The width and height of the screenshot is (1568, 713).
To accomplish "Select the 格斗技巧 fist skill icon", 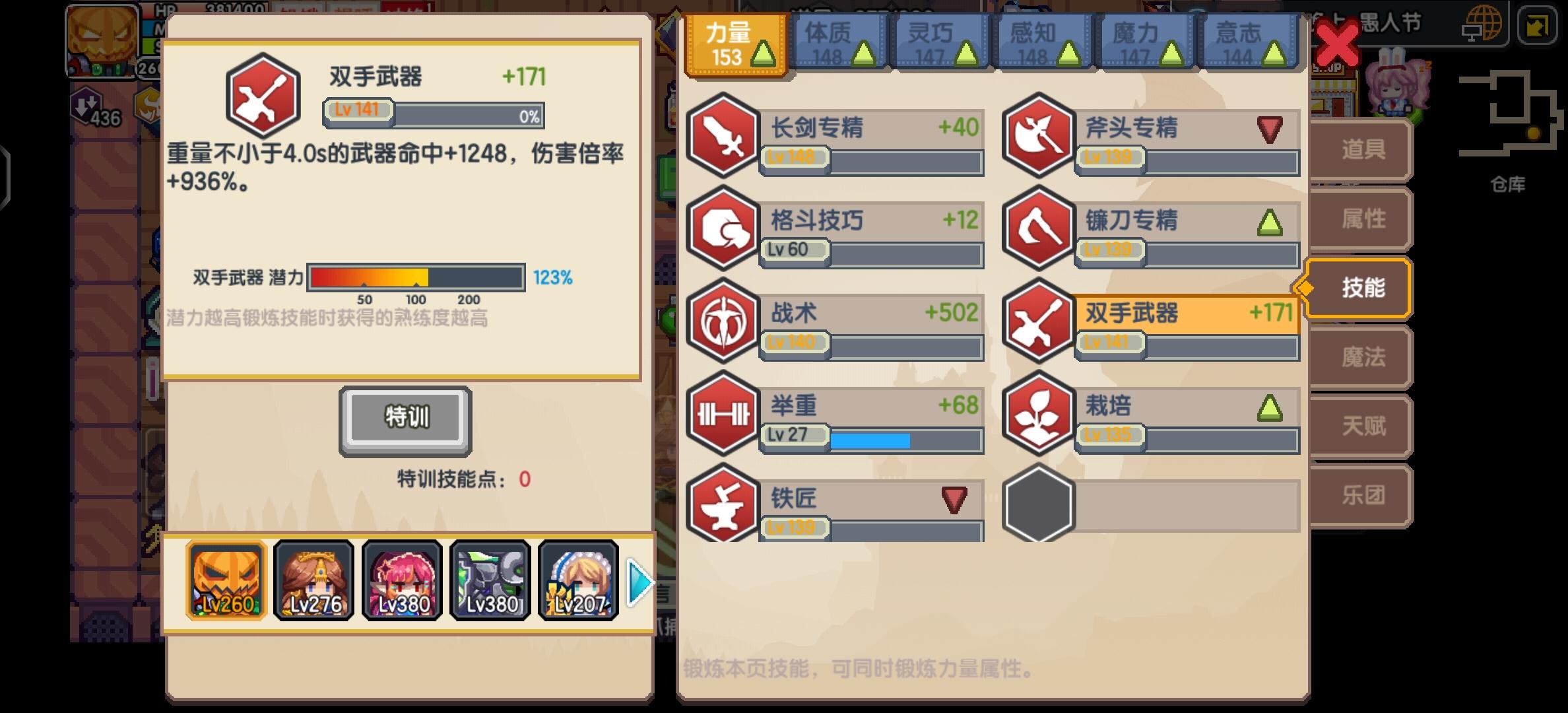I will click(723, 228).
